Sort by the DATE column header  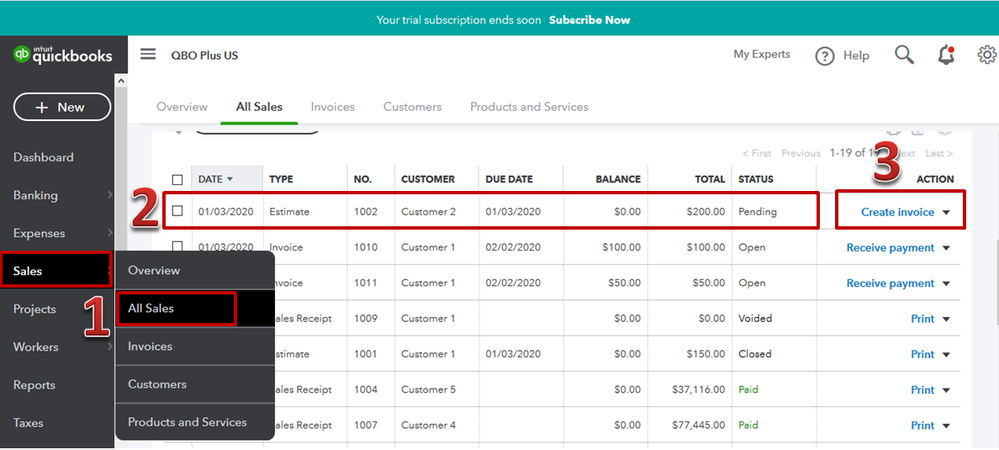[x=215, y=179]
